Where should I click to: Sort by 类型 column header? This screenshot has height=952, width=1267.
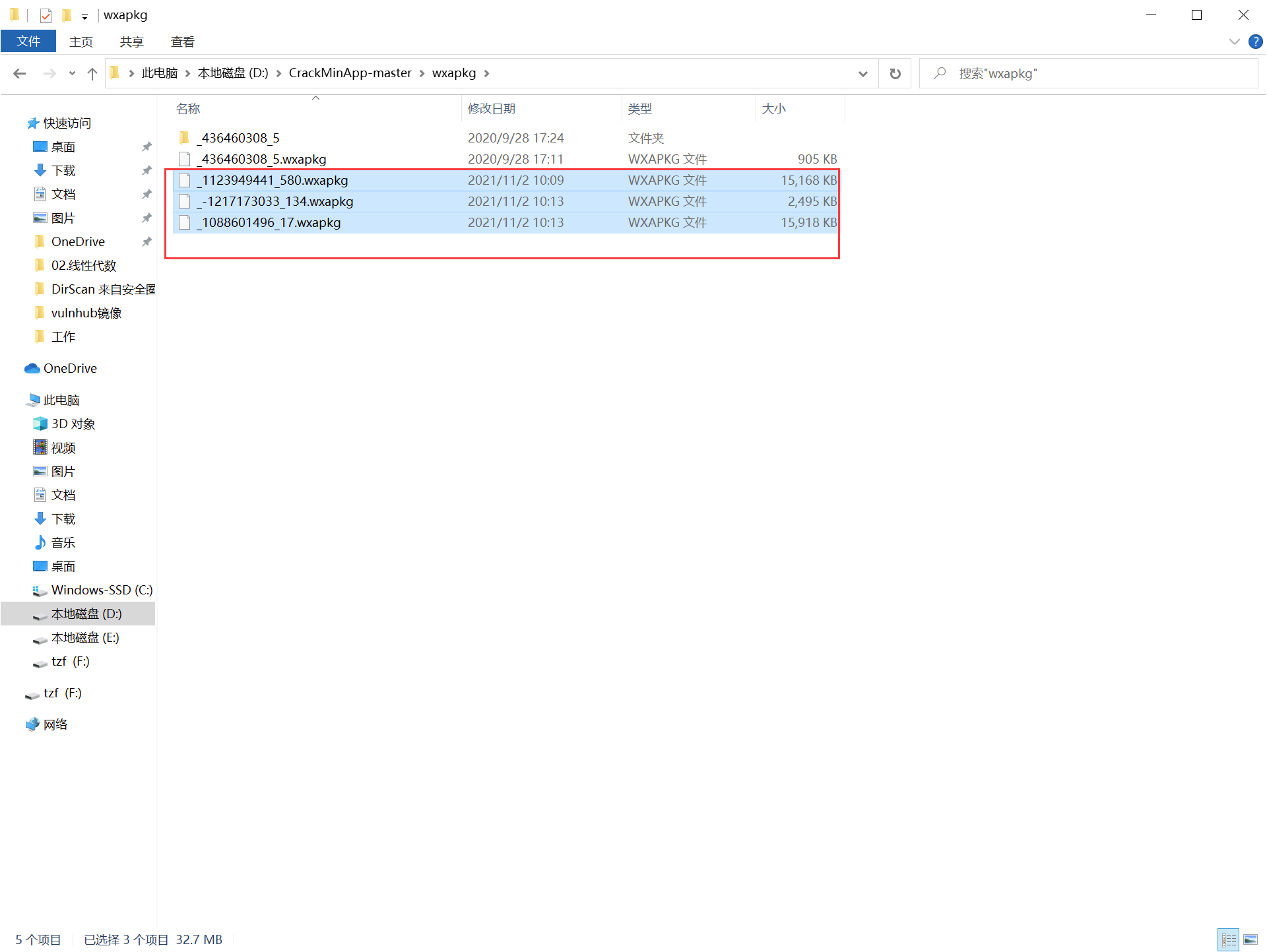(x=639, y=109)
